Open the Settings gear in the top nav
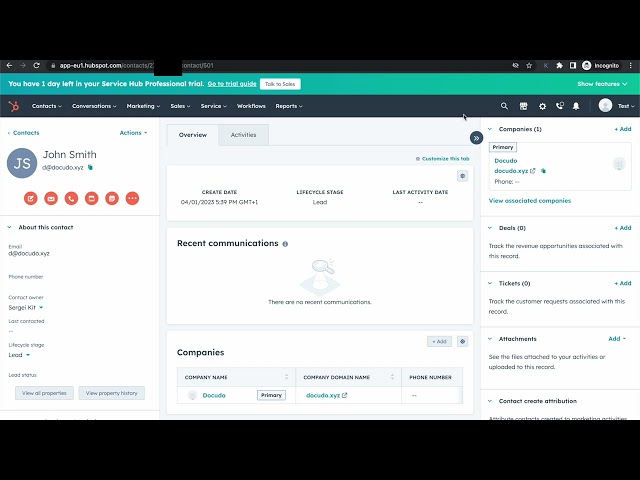Image resolution: width=640 pixels, height=480 pixels. (542, 106)
